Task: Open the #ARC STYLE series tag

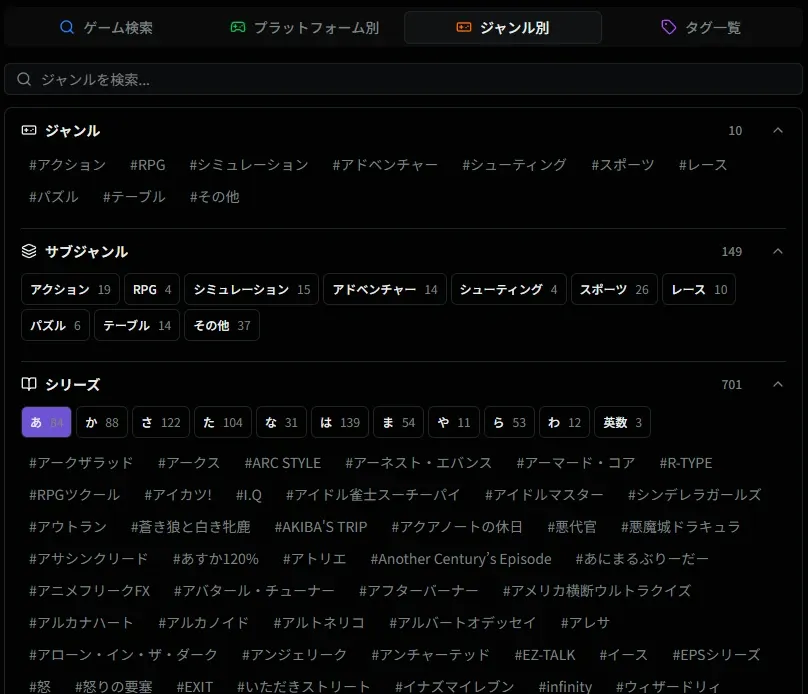Action: point(282,463)
